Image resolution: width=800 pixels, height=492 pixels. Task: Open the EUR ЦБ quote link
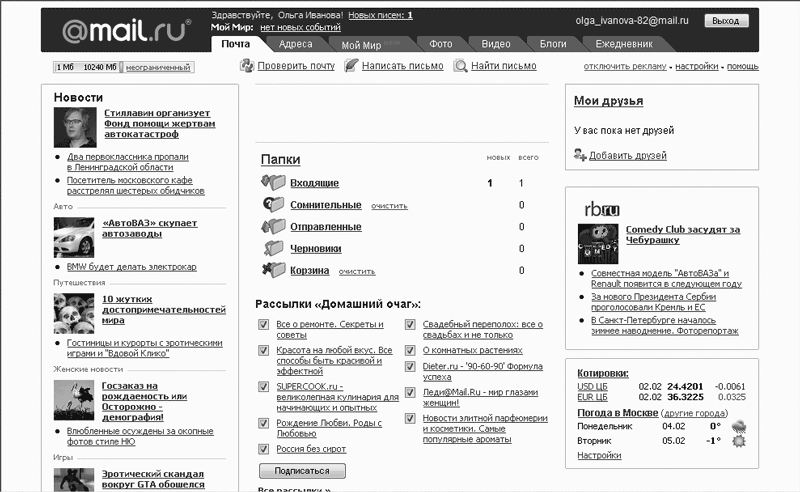click(592, 397)
